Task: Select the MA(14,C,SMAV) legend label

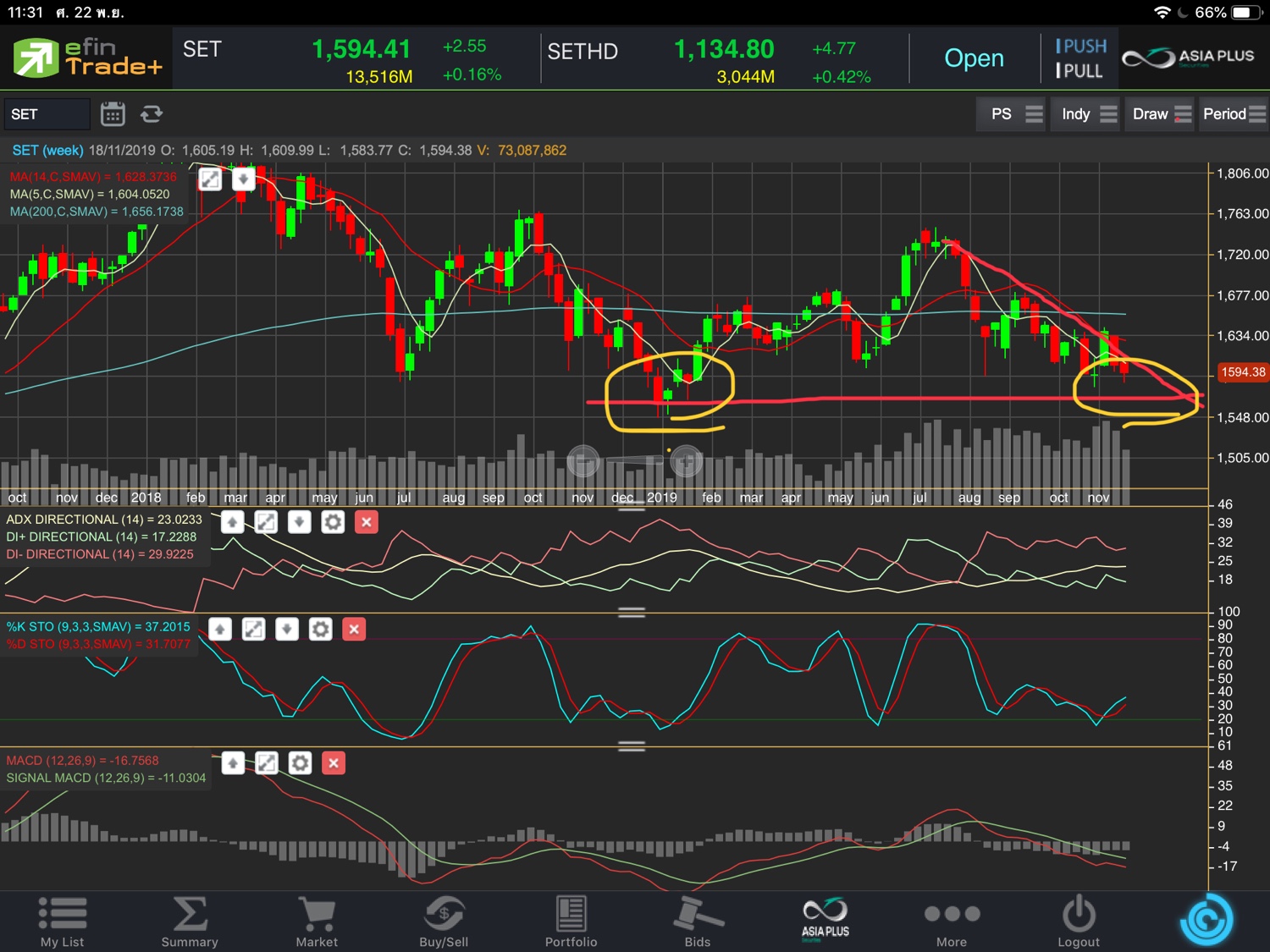Action: [93, 177]
